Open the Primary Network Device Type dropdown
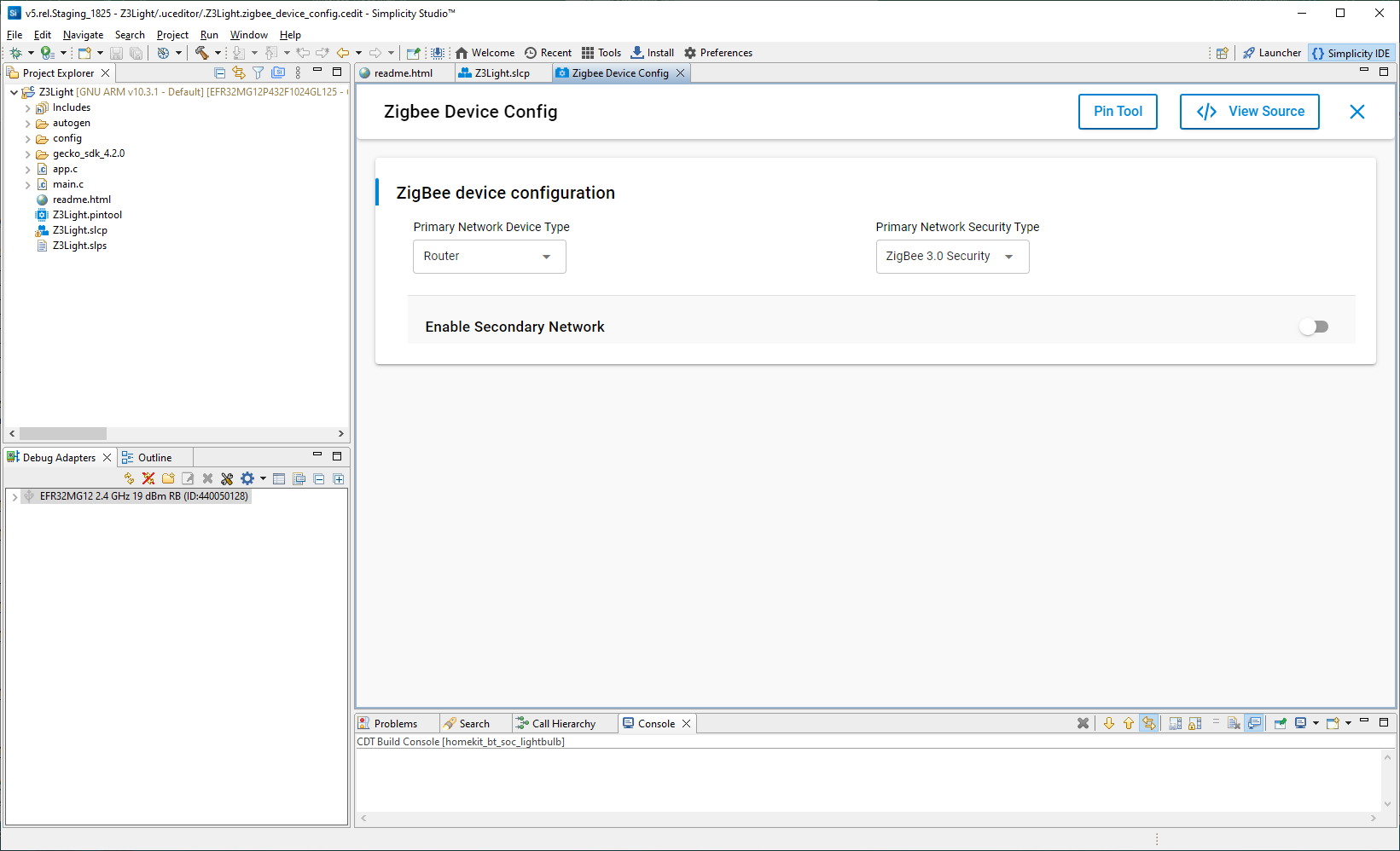 click(x=489, y=257)
